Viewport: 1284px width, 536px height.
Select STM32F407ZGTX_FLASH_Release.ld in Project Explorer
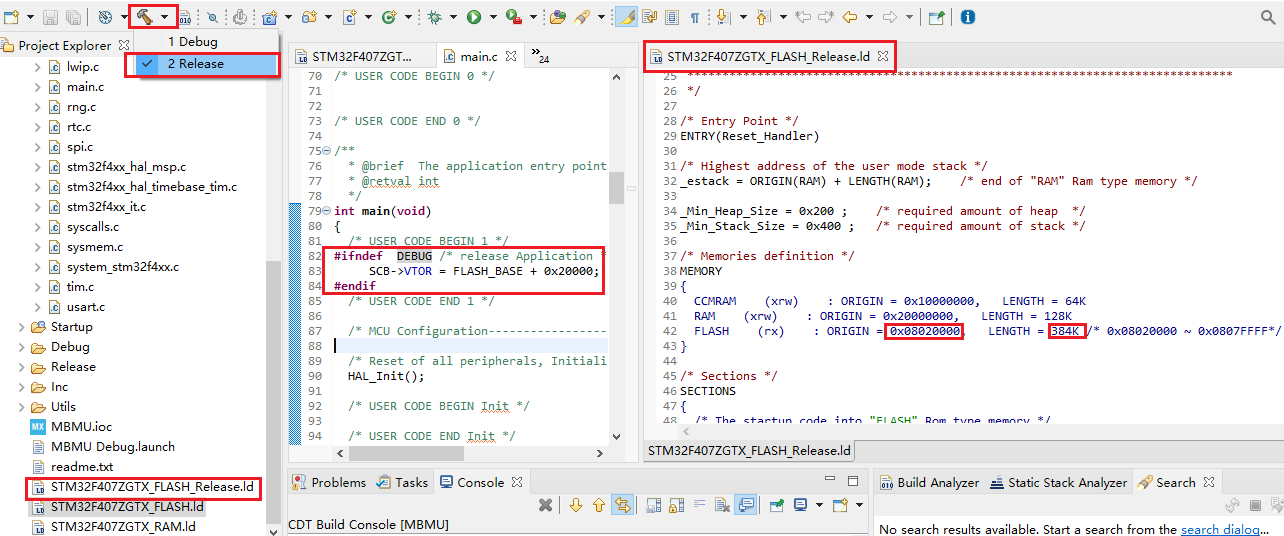(151, 487)
